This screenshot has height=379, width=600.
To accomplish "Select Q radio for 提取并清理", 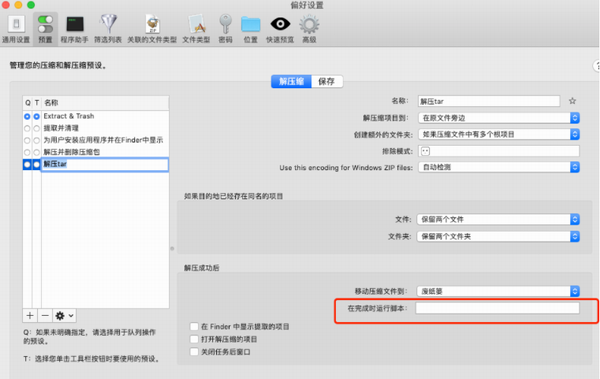I will (27, 128).
